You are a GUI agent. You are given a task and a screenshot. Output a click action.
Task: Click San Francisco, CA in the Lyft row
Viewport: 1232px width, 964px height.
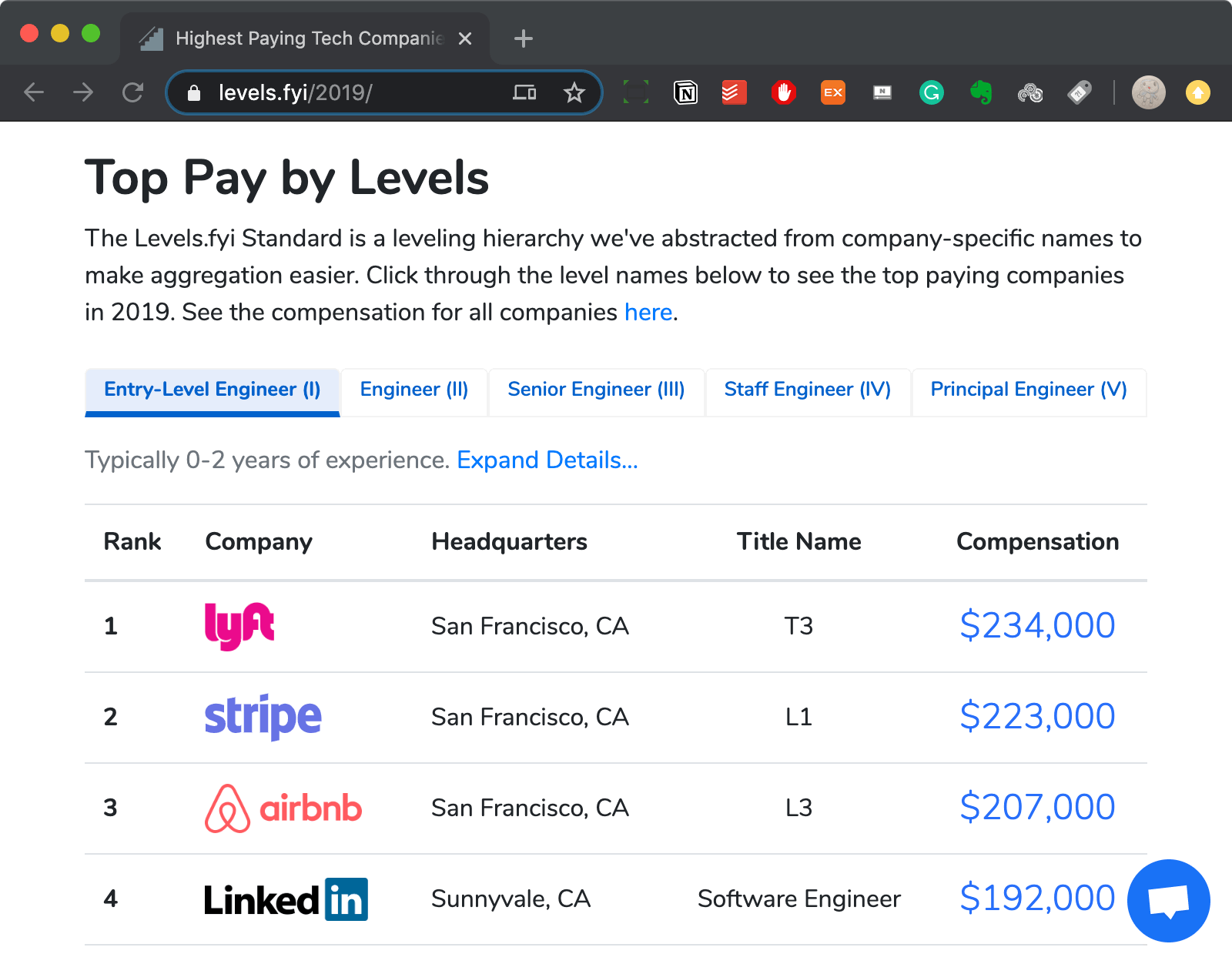point(531,627)
